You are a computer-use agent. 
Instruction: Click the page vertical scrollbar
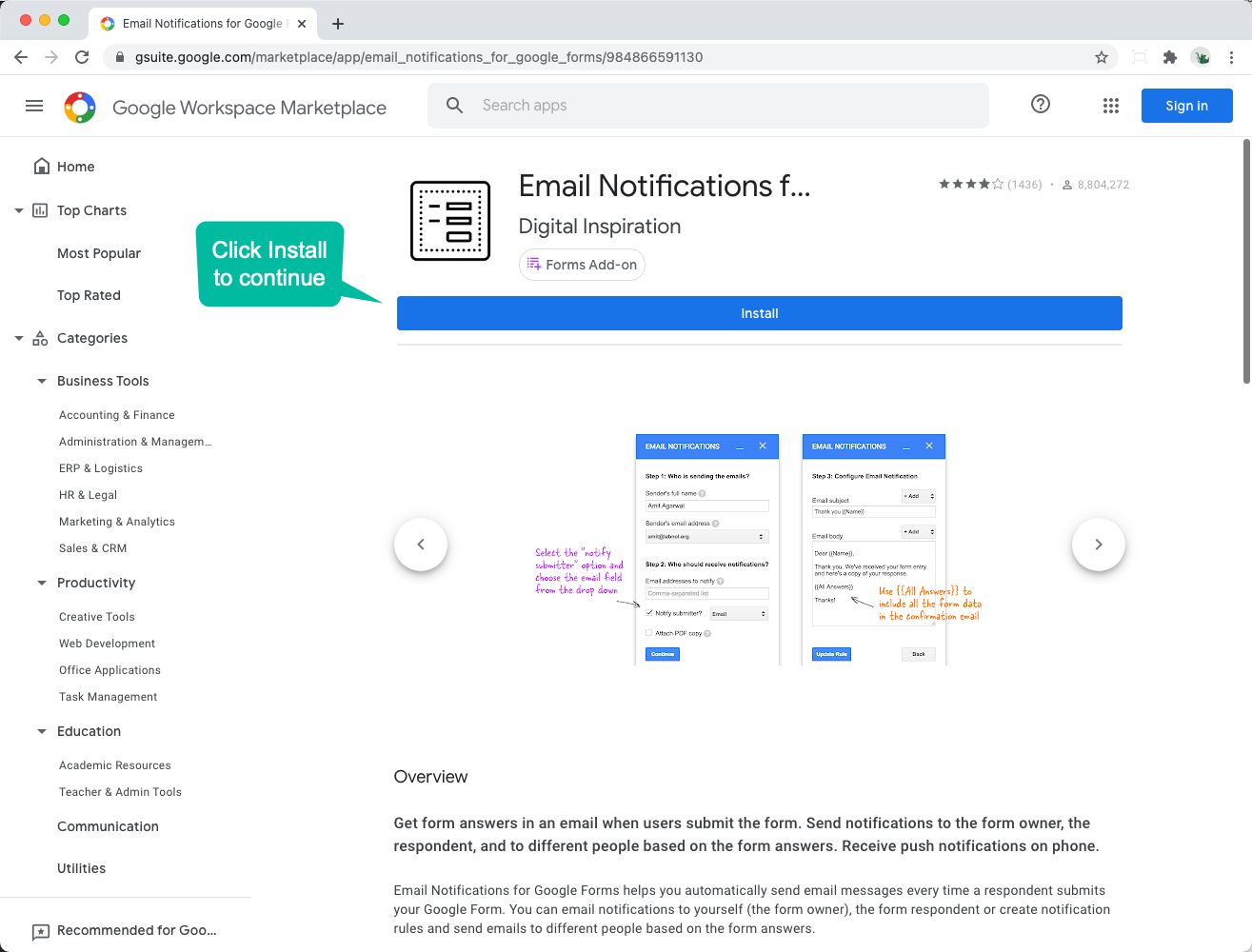tap(1246, 261)
